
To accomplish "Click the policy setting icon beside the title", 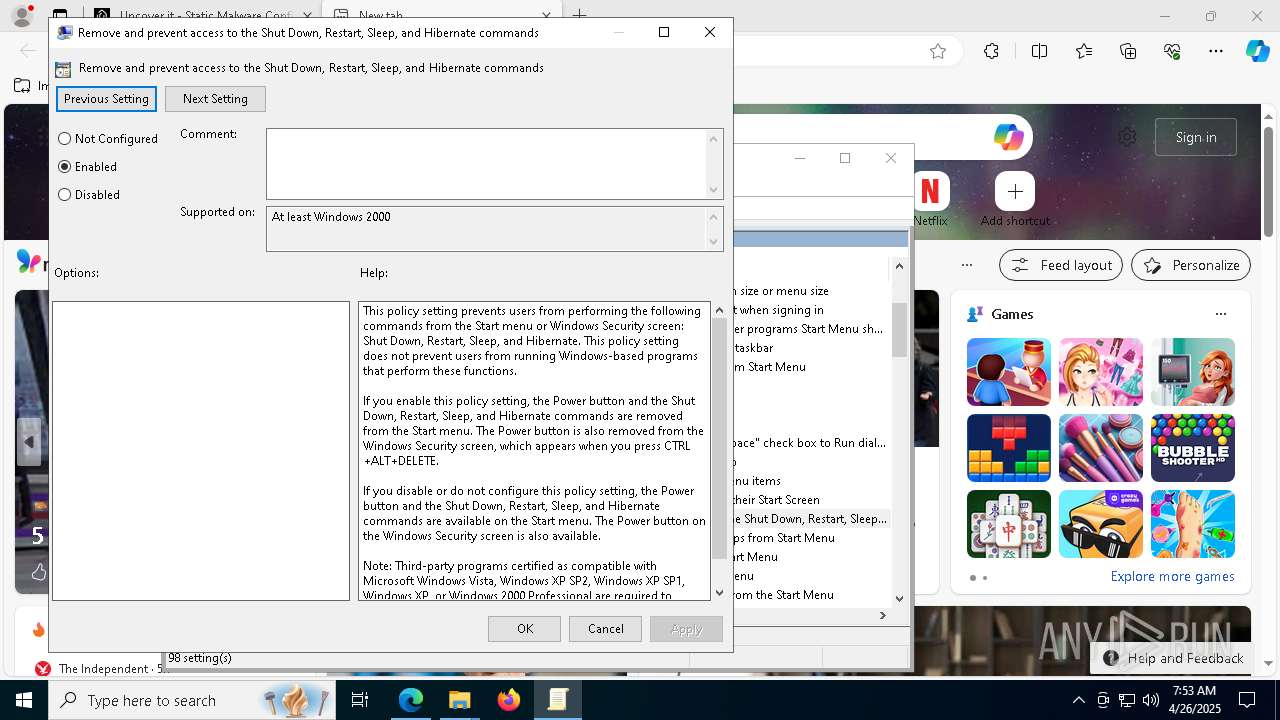I will click(63, 69).
